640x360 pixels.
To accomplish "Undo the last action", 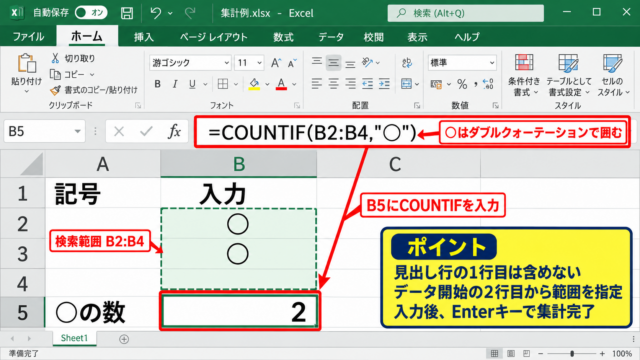I will (x=155, y=13).
